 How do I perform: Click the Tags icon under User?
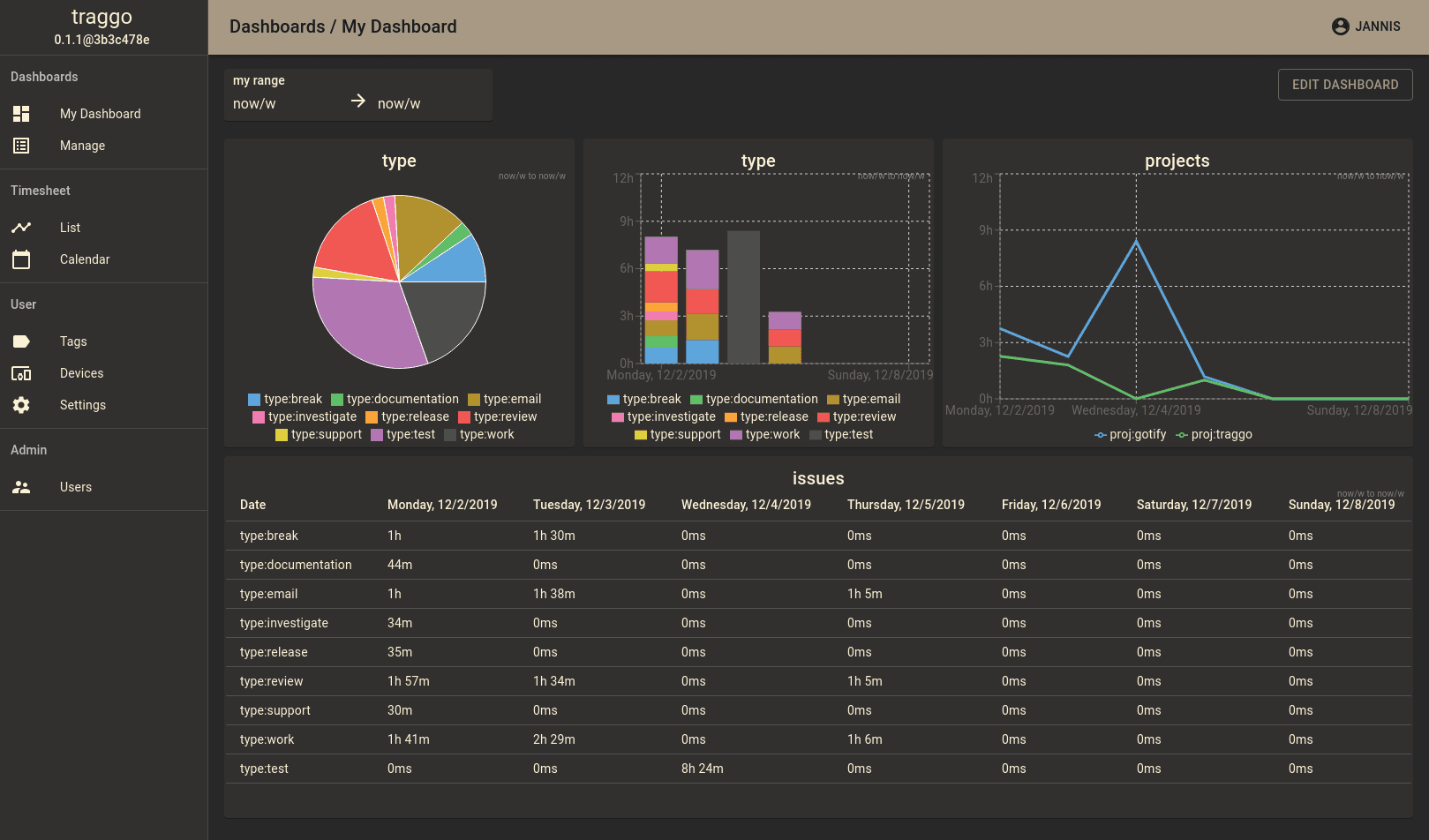(x=21, y=341)
